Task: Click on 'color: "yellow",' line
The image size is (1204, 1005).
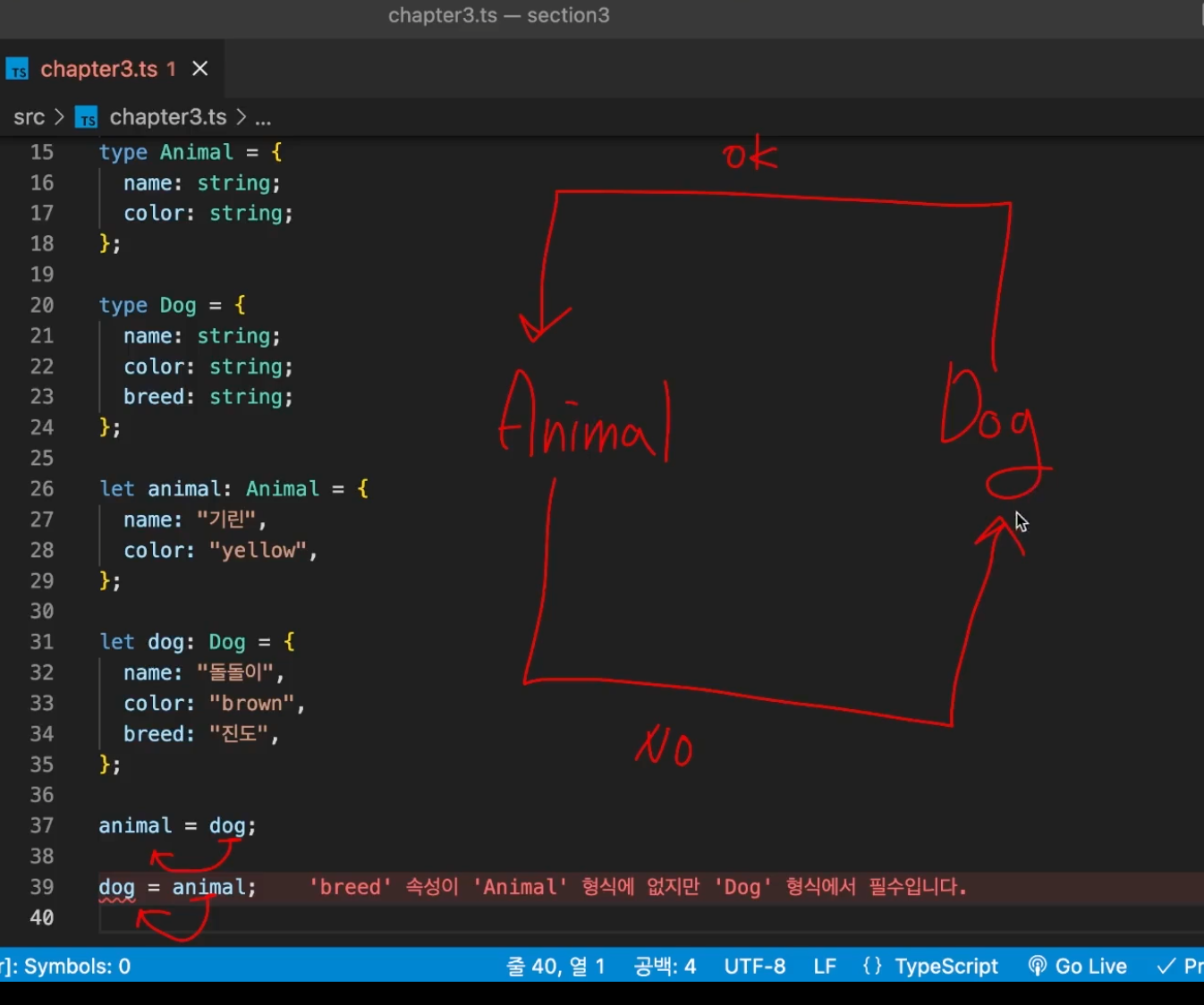Action: [x=221, y=551]
